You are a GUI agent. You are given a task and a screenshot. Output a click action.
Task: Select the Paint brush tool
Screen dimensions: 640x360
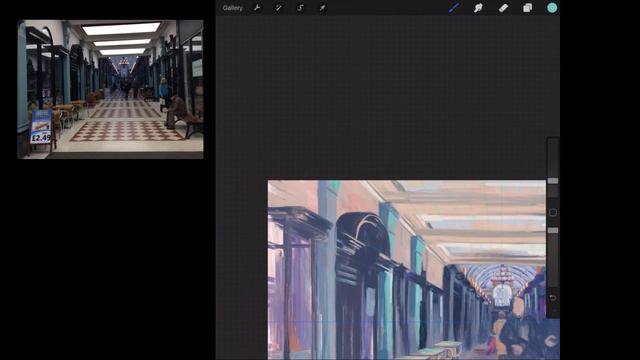[x=454, y=8]
